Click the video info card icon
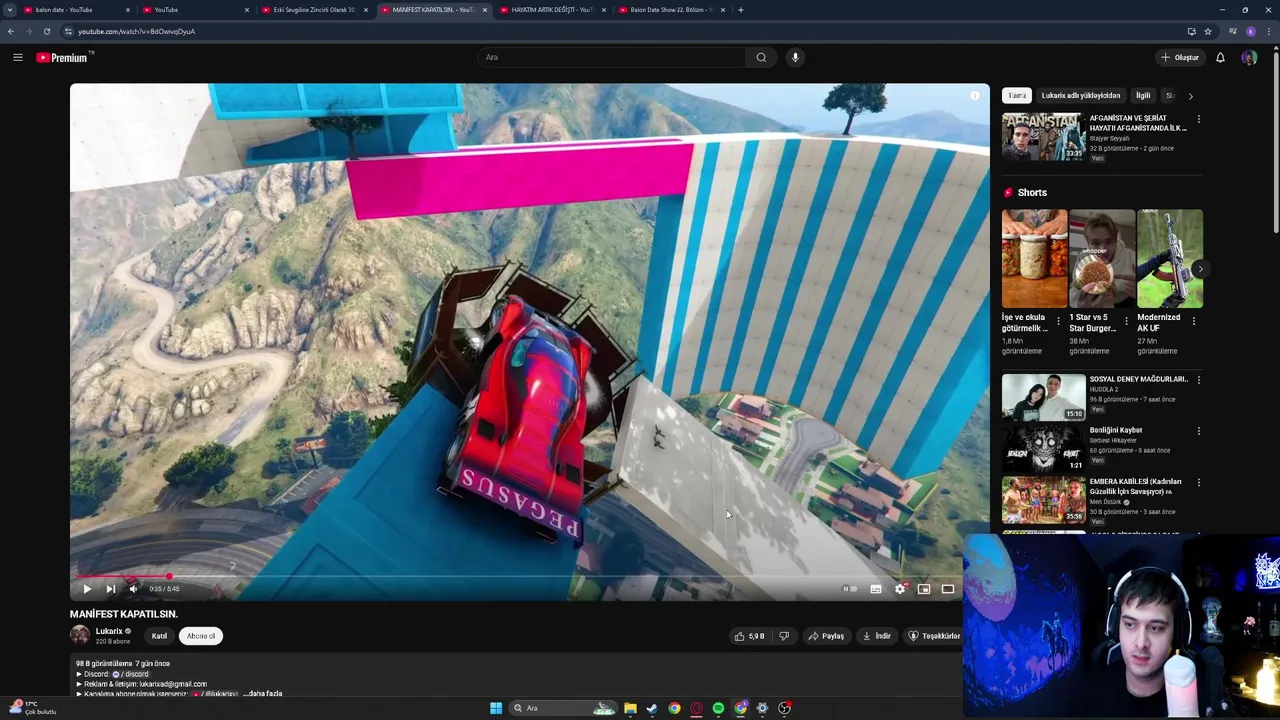 click(975, 96)
